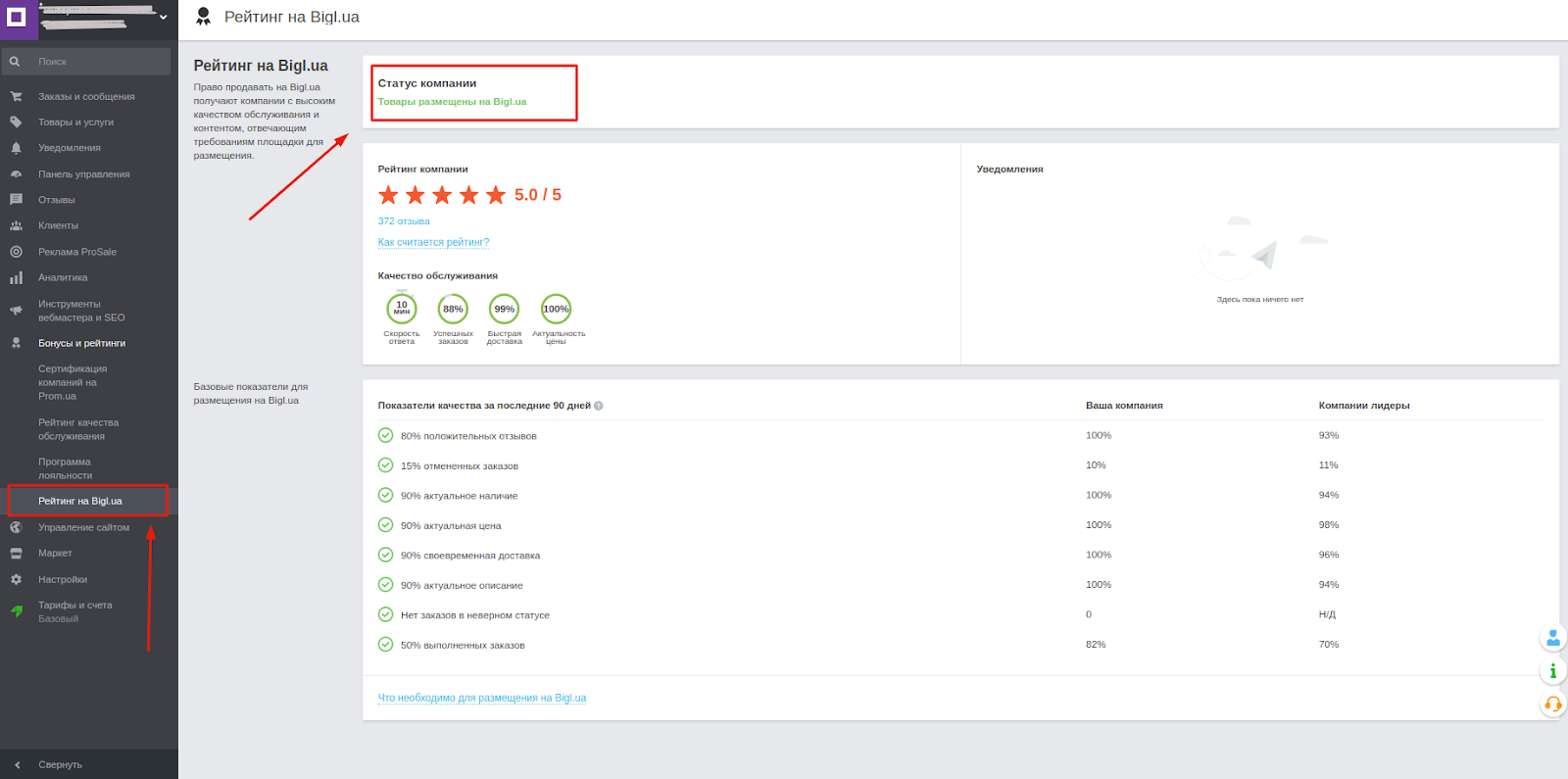Click the megaphone icon for Инструменты вебмастера
Screen dimensions: 1568x779
pyautogui.click(x=16, y=311)
